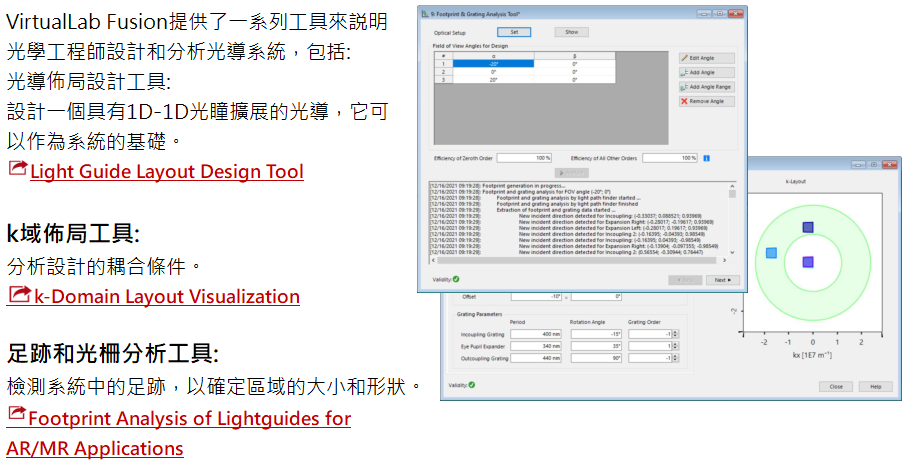This screenshot has width=914, height=465.
Task: Click the β column header
Action: pyautogui.click(x=574, y=57)
